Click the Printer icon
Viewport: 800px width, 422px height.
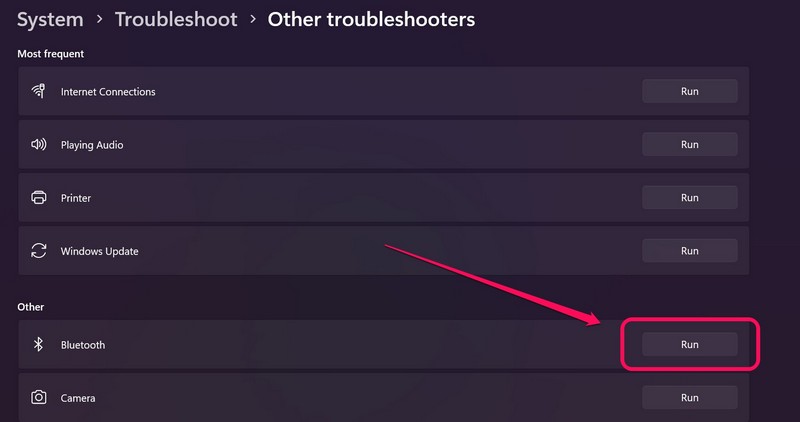coord(39,198)
